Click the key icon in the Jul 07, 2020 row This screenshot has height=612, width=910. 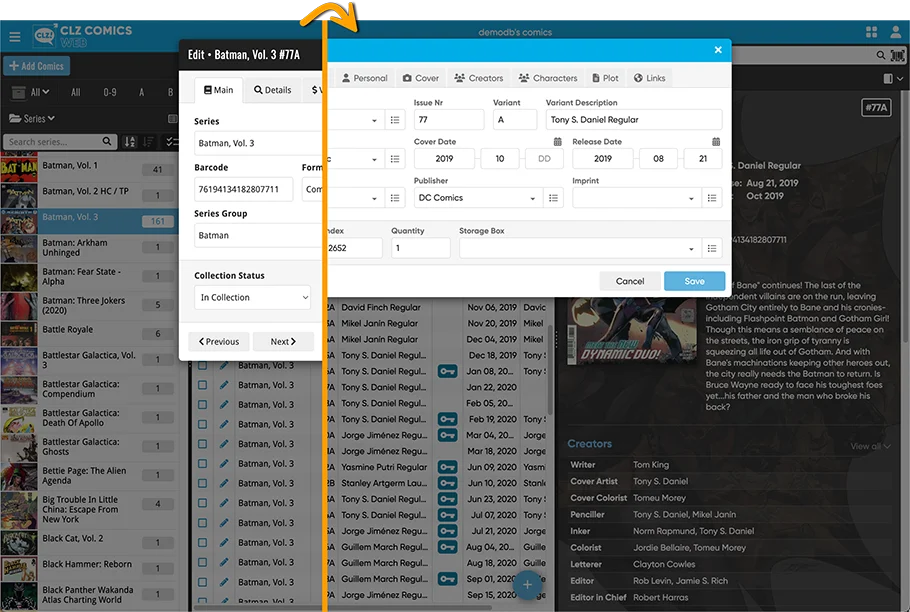pyautogui.click(x=447, y=515)
